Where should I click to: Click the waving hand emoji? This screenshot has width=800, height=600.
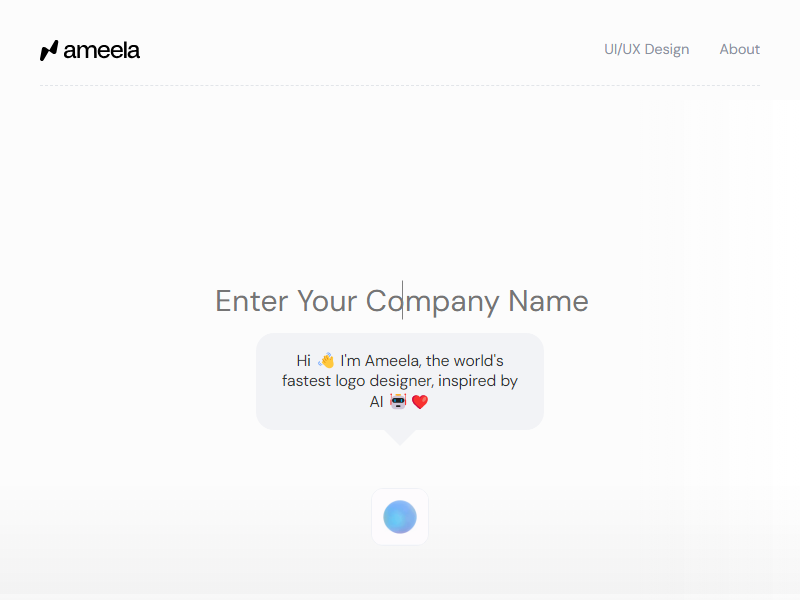point(326,361)
